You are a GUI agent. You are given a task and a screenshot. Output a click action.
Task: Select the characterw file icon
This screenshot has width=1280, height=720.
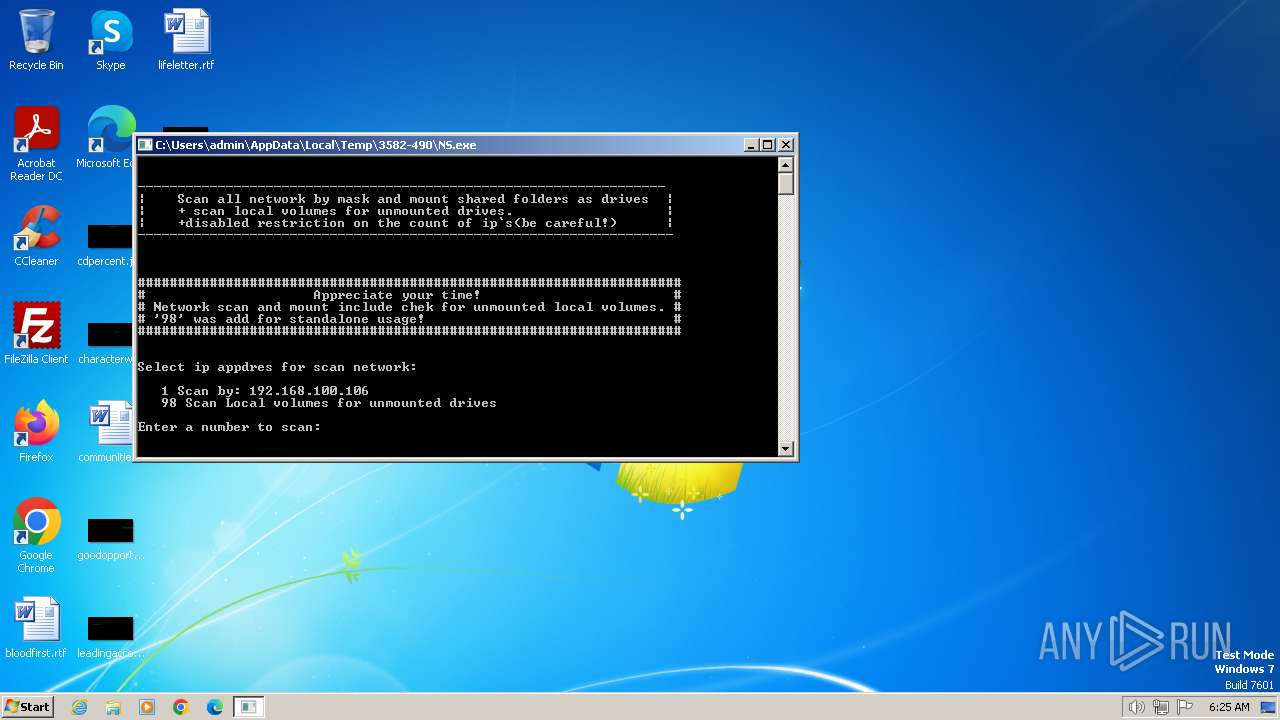coord(108,342)
